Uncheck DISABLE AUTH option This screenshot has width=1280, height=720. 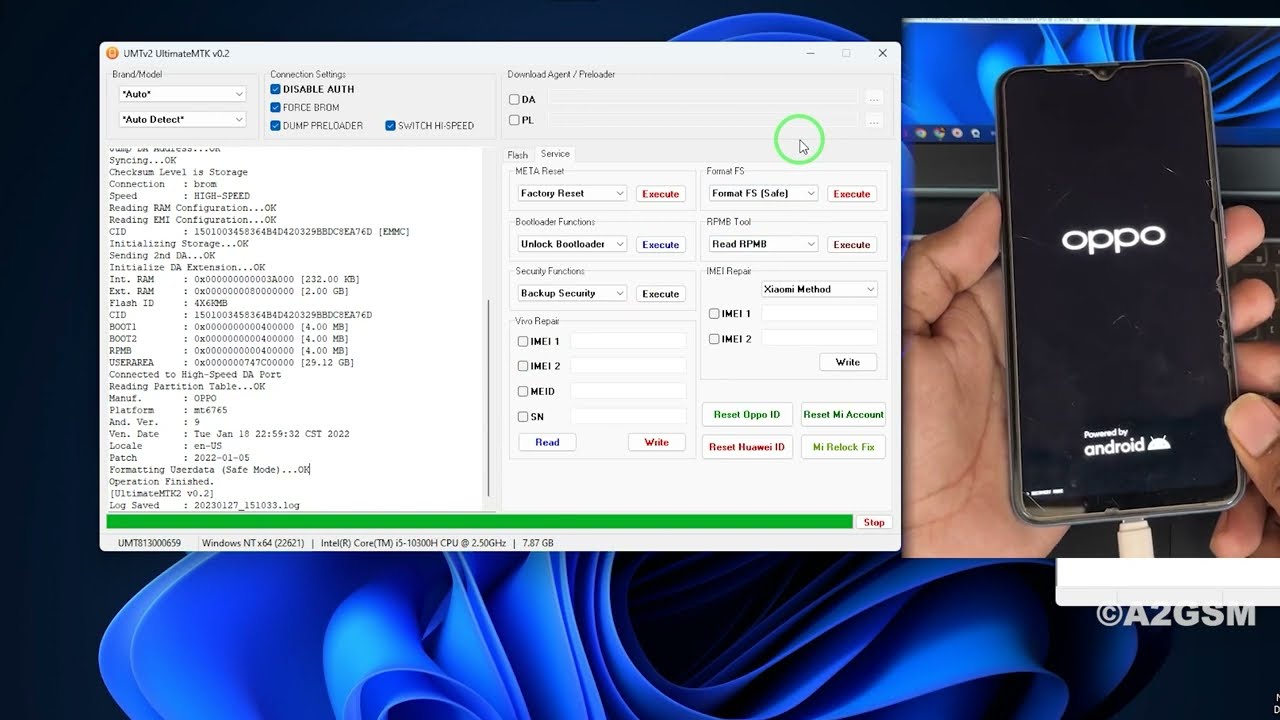tap(275, 89)
